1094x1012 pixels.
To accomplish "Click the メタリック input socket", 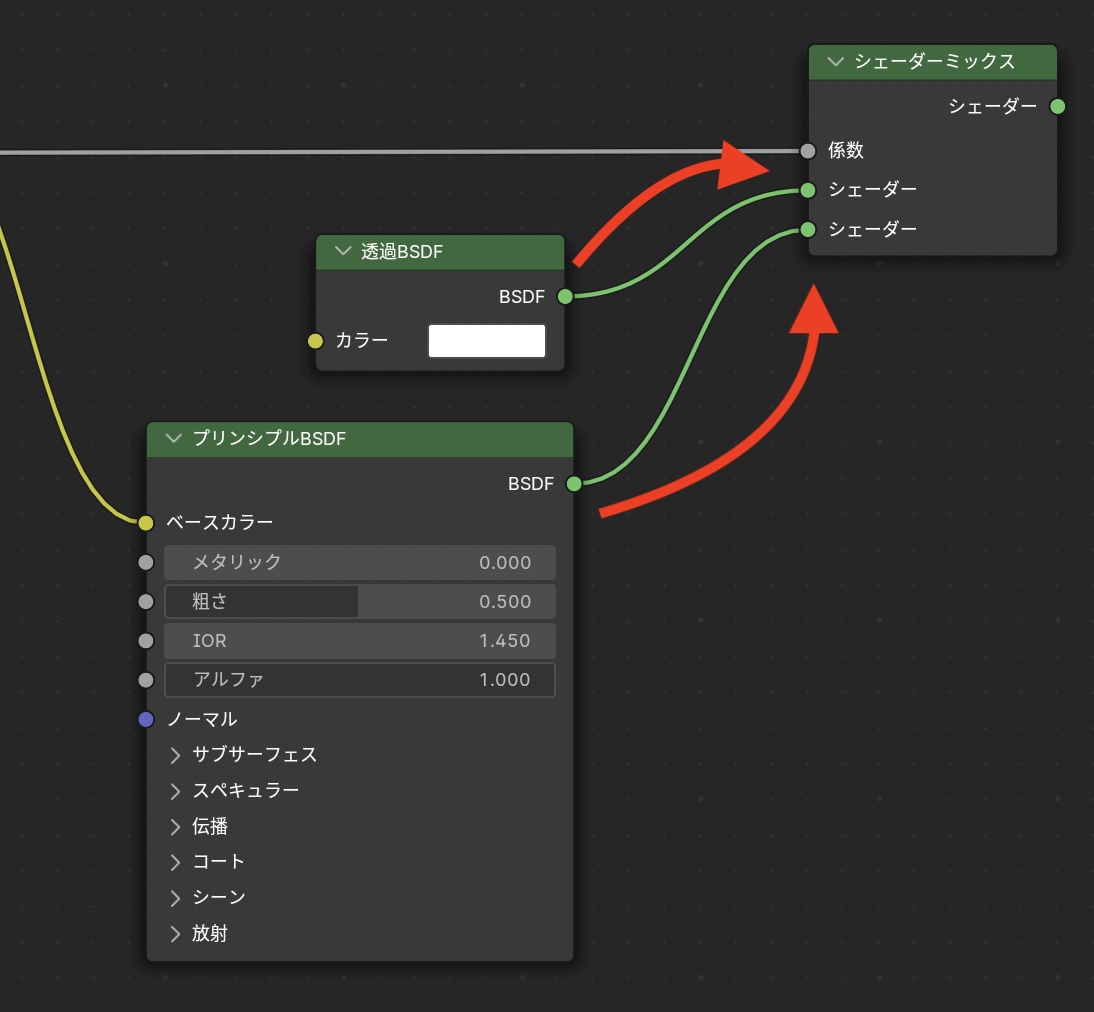I will click(x=146, y=562).
